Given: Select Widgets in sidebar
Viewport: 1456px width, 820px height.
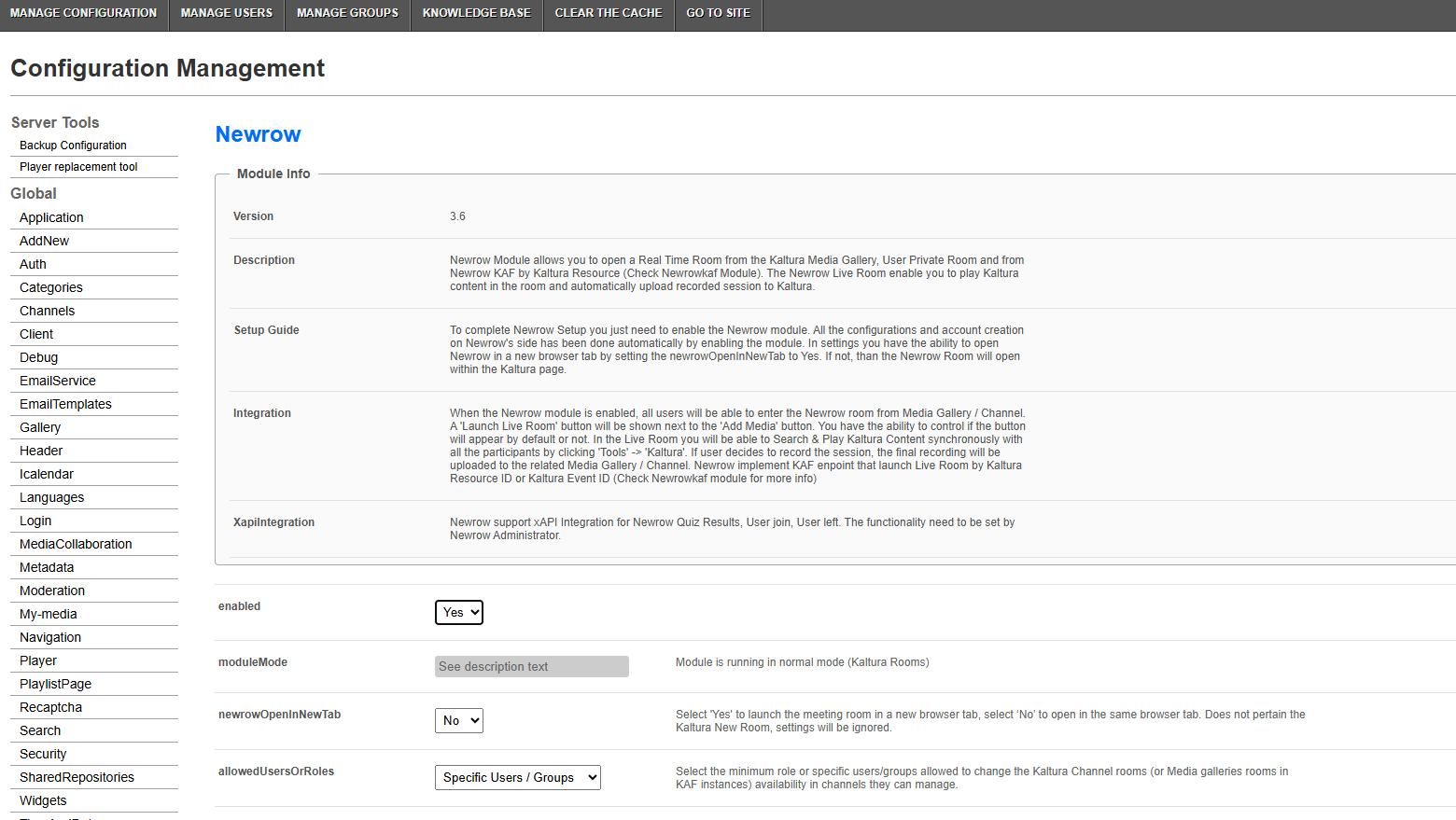Looking at the screenshot, I should click(x=43, y=800).
